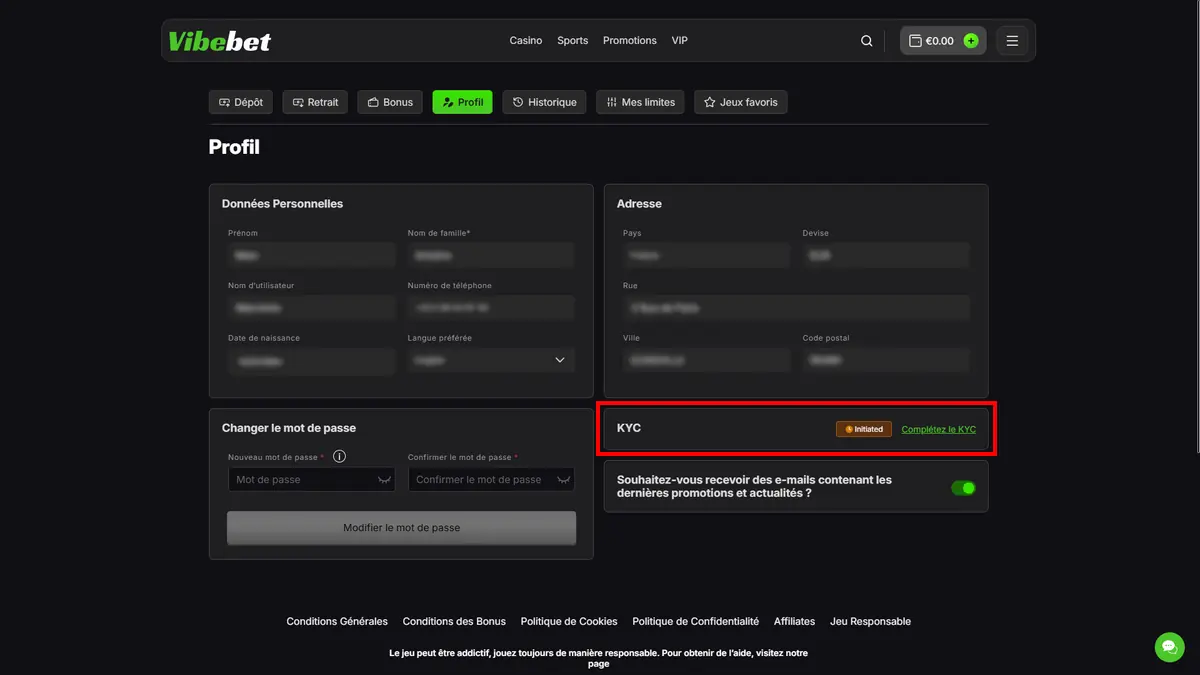Click the KYC label
This screenshot has width=1200, height=675.
(629, 428)
